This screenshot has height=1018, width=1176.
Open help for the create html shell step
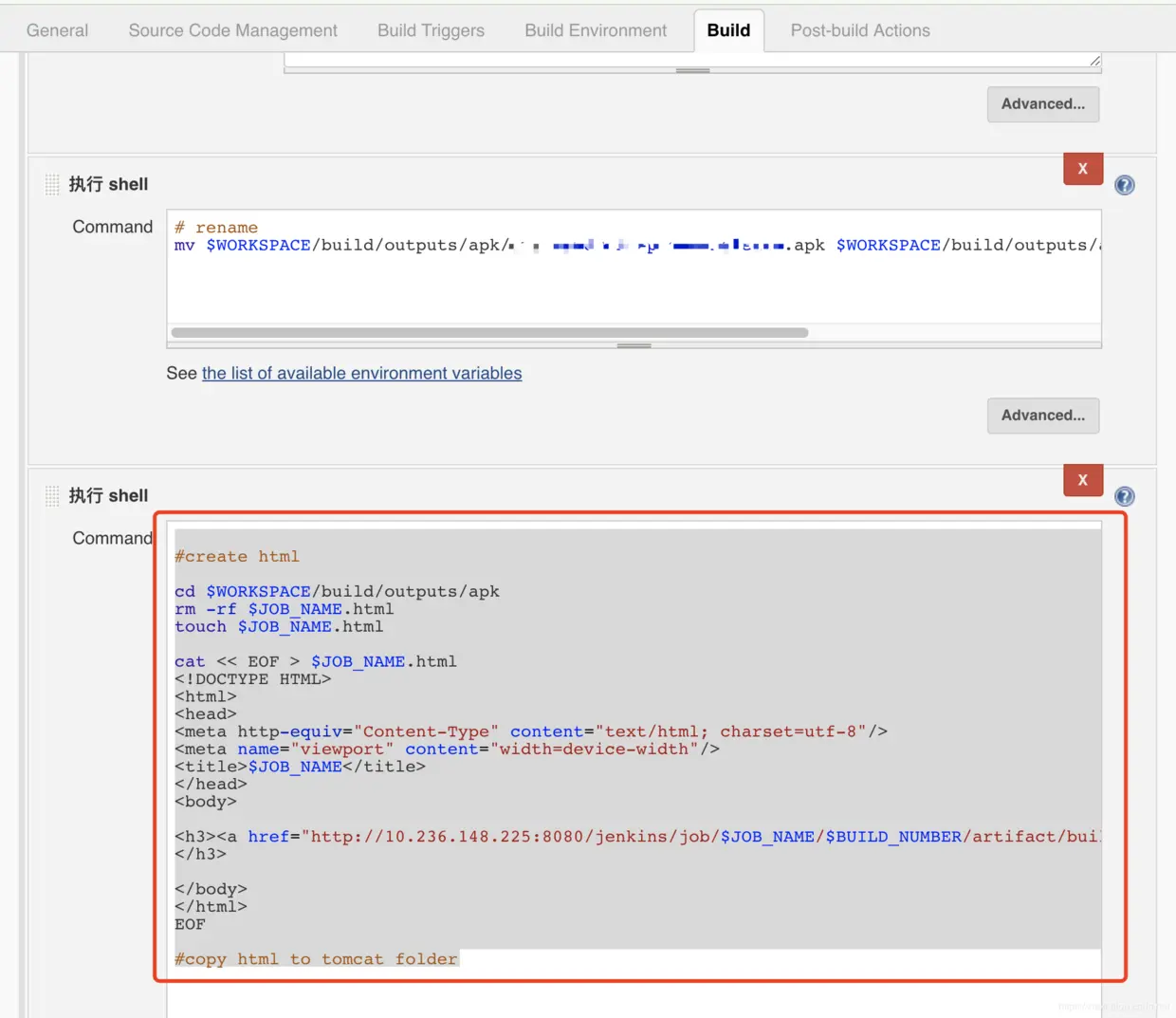pyautogui.click(x=1125, y=496)
